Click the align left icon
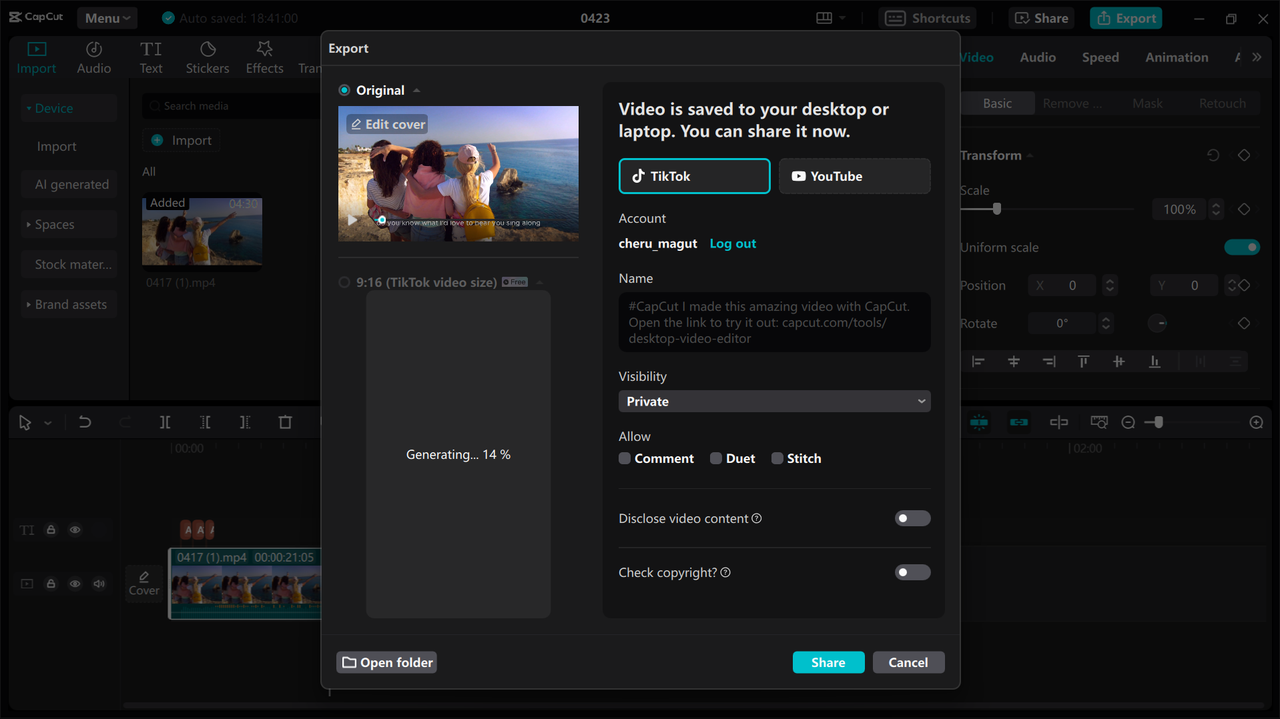 pos(978,361)
